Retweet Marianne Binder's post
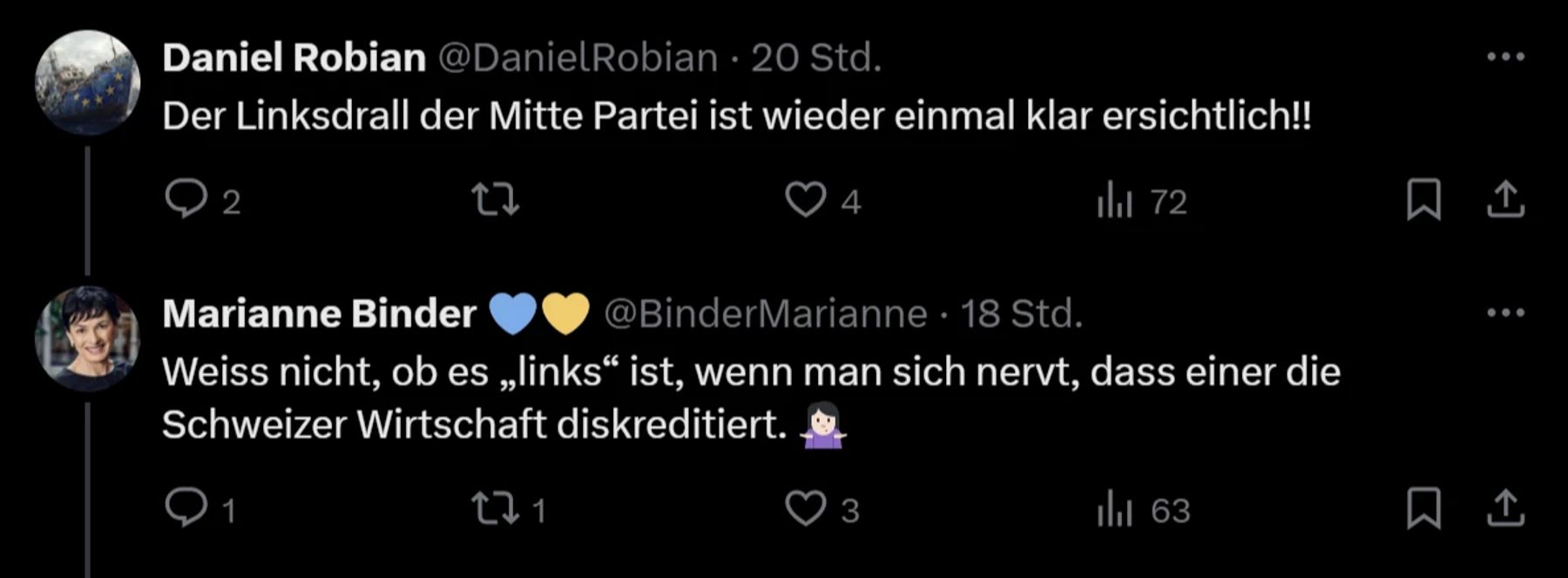Viewport: 1568px width, 578px height. pyautogui.click(x=495, y=509)
